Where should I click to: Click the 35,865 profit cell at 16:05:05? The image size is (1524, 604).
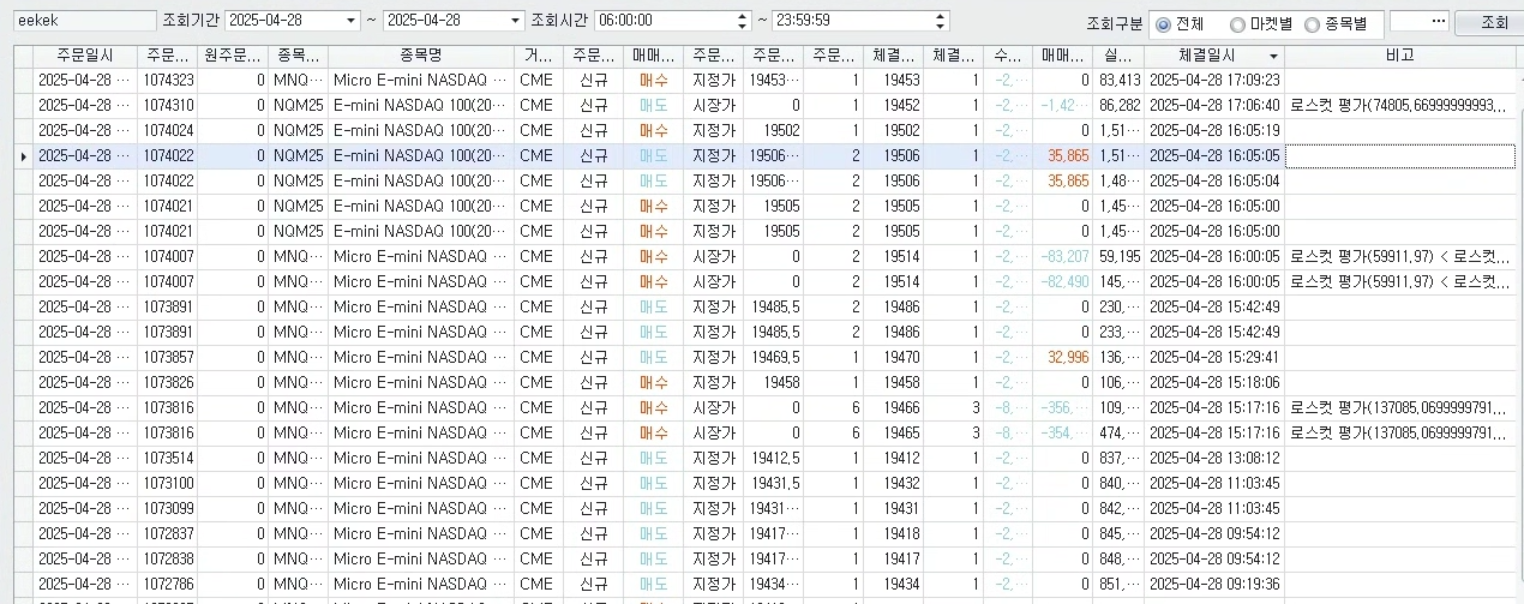point(1062,156)
